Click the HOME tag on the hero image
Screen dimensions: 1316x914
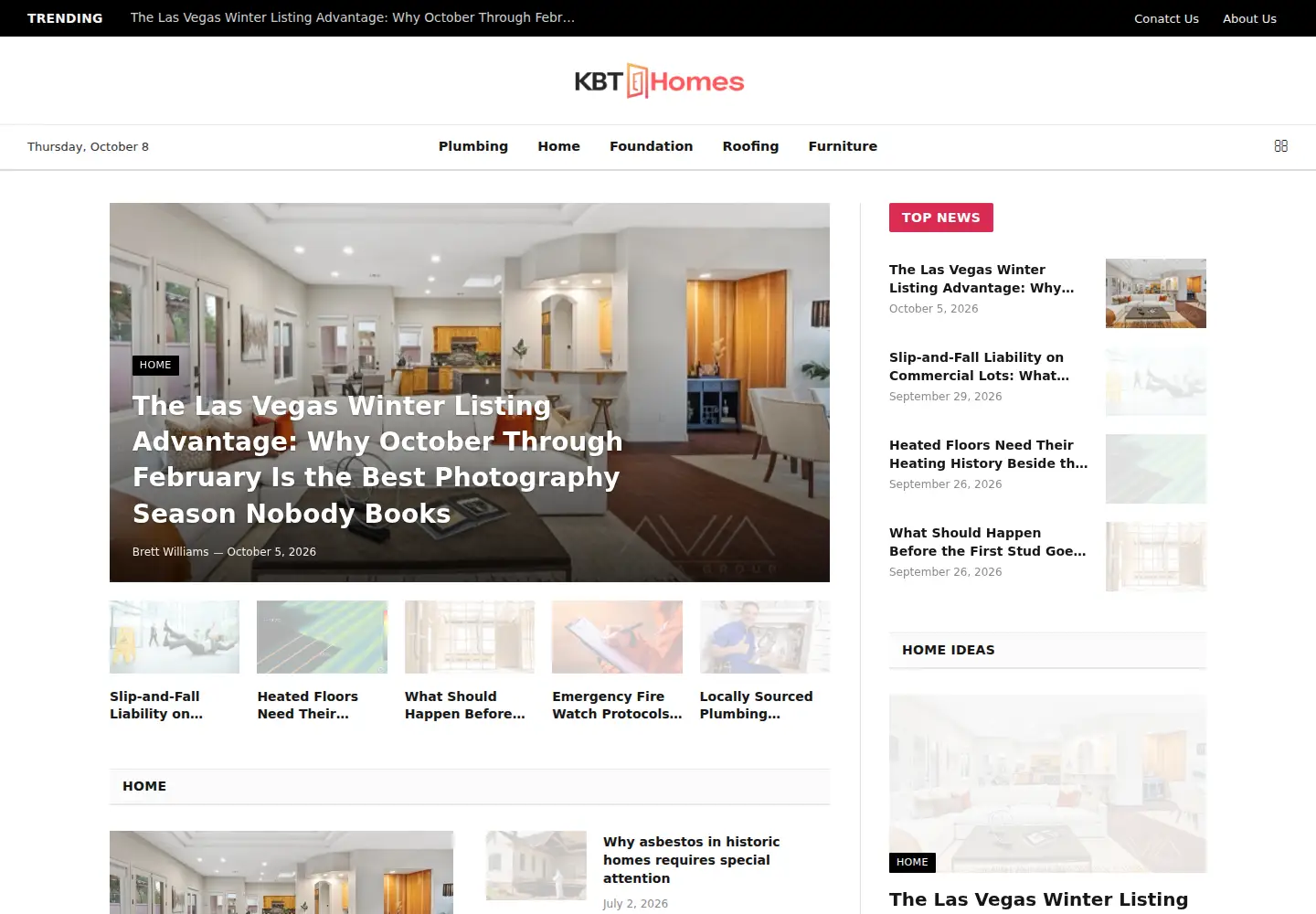click(155, 365)
